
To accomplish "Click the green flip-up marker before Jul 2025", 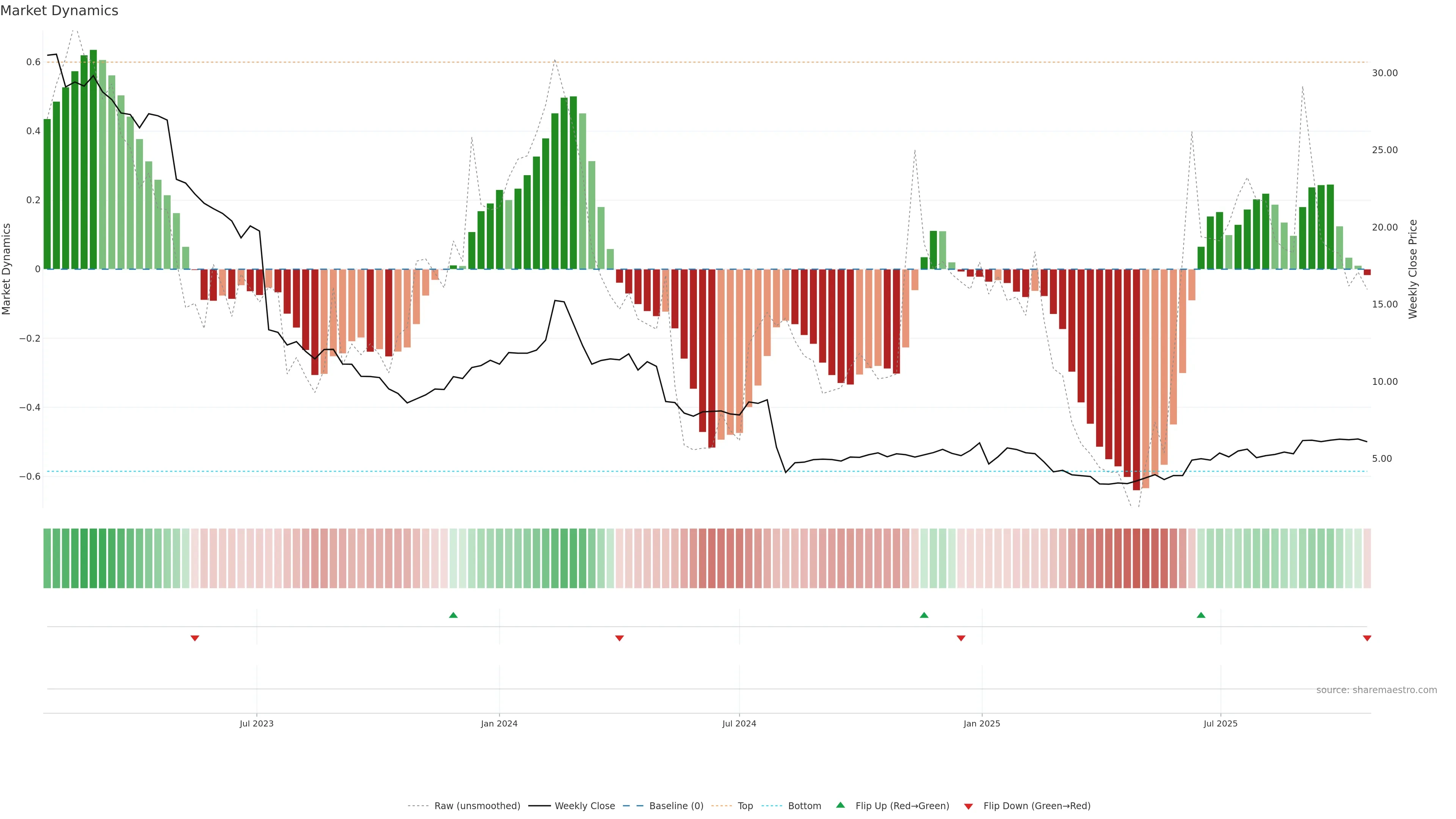I will [x=1201, y=615].
